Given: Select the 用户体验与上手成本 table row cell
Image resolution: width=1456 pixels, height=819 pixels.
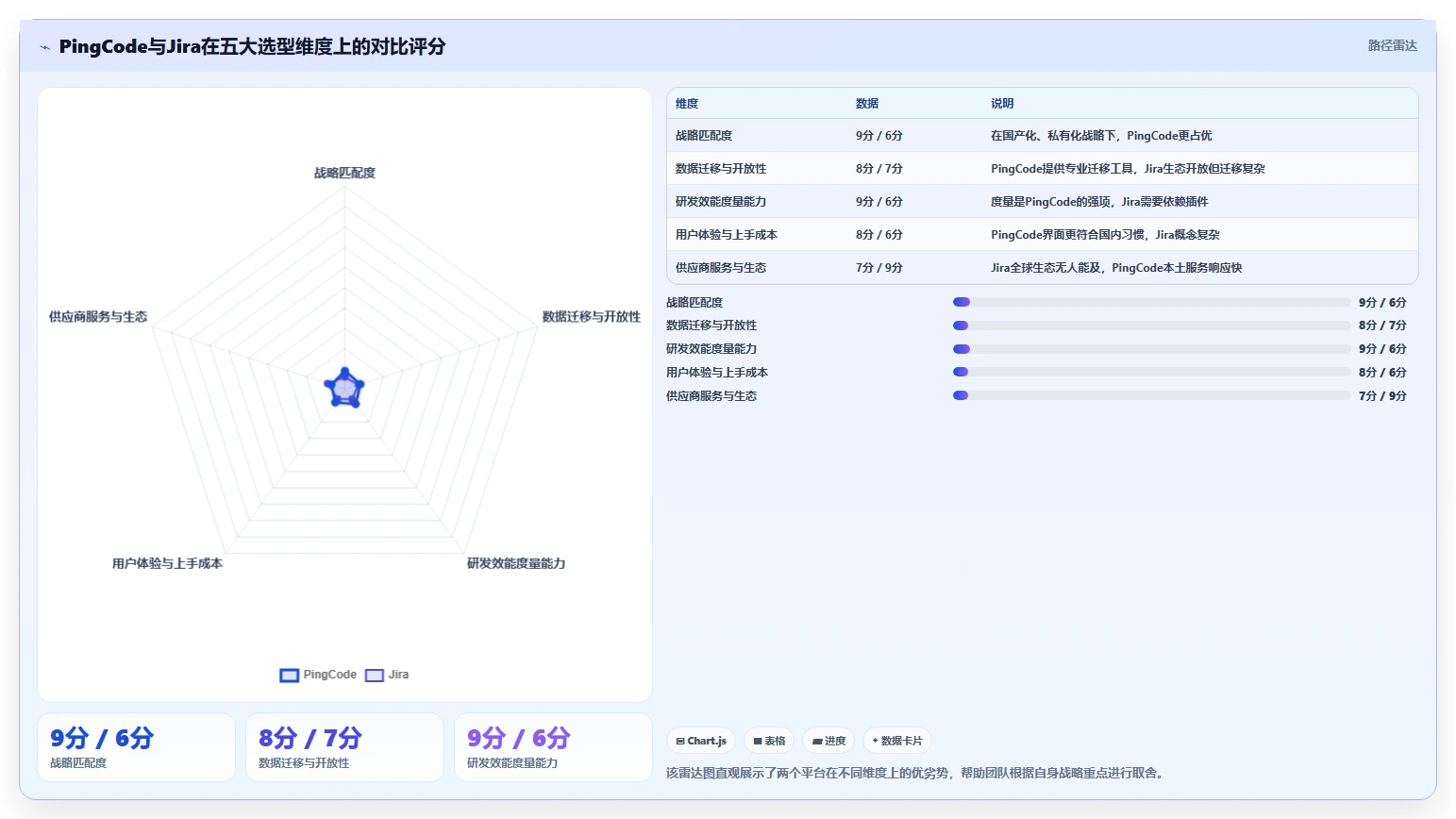Looking at the screenshot, I should coord(727,235).
